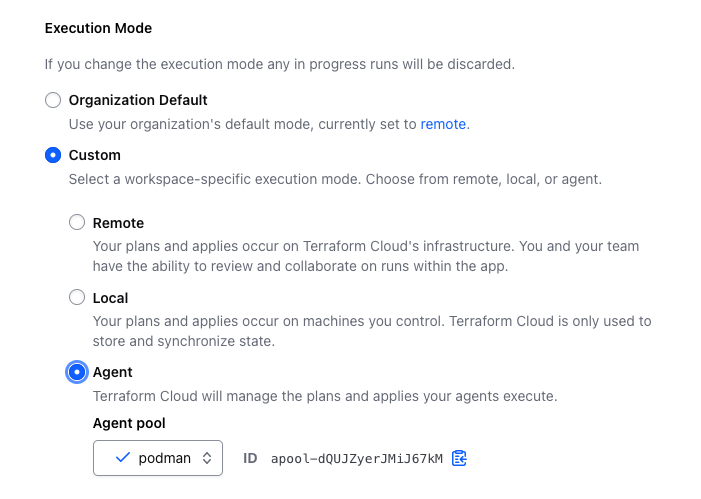Viewport: 701px width, 499px height.
Task: Click the bold "ID" label
Action: pyautogui.click(x=250, y=458)
